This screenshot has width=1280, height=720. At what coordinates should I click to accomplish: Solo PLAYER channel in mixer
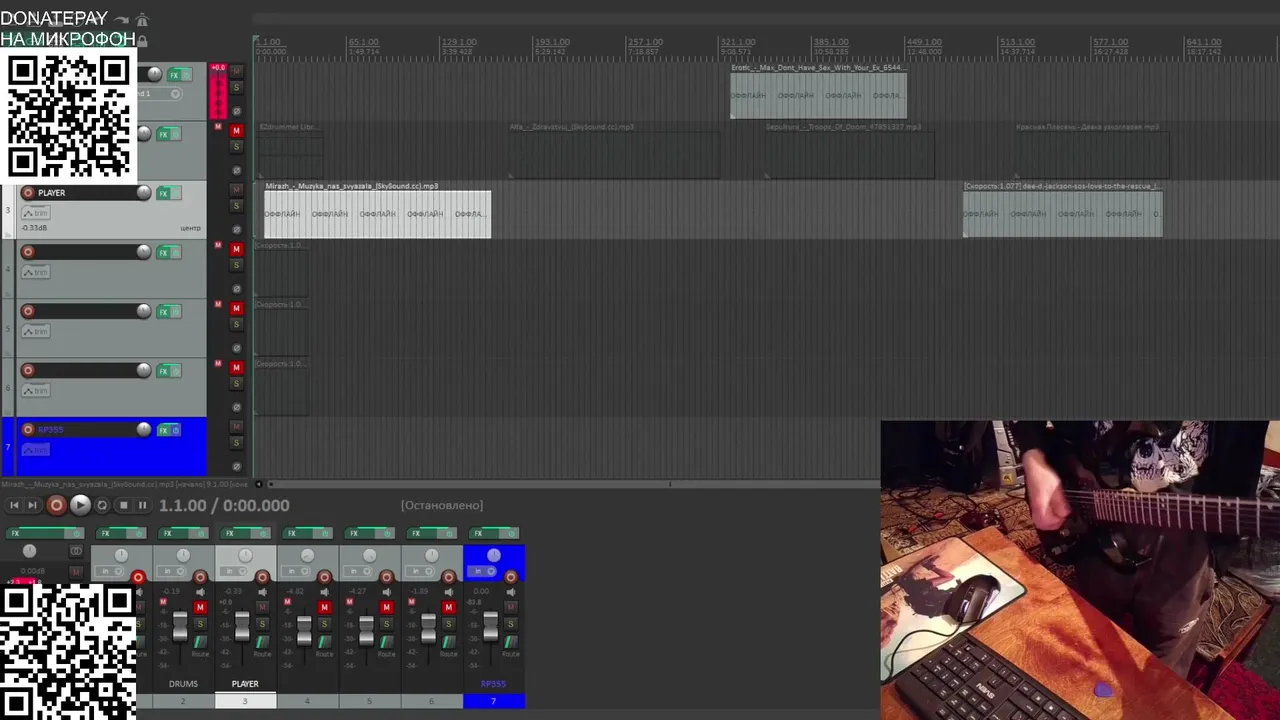click(262, 624)
